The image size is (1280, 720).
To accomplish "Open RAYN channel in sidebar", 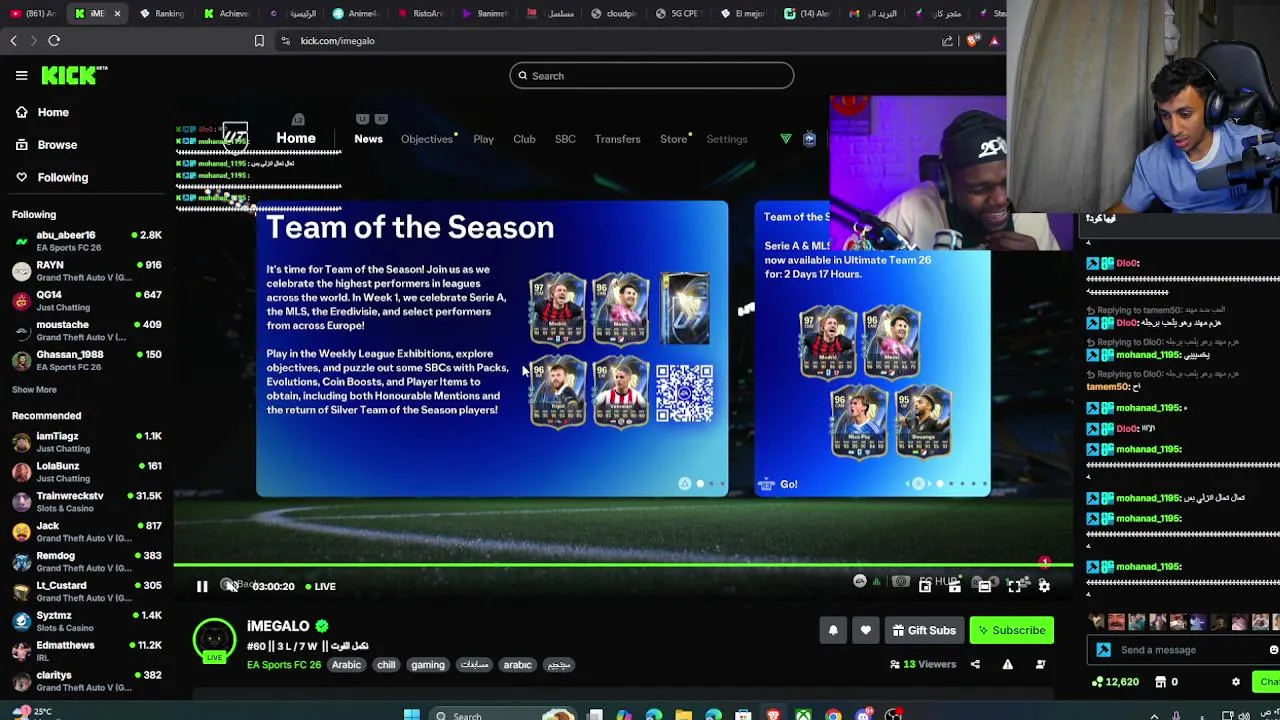I will point(86,271).
